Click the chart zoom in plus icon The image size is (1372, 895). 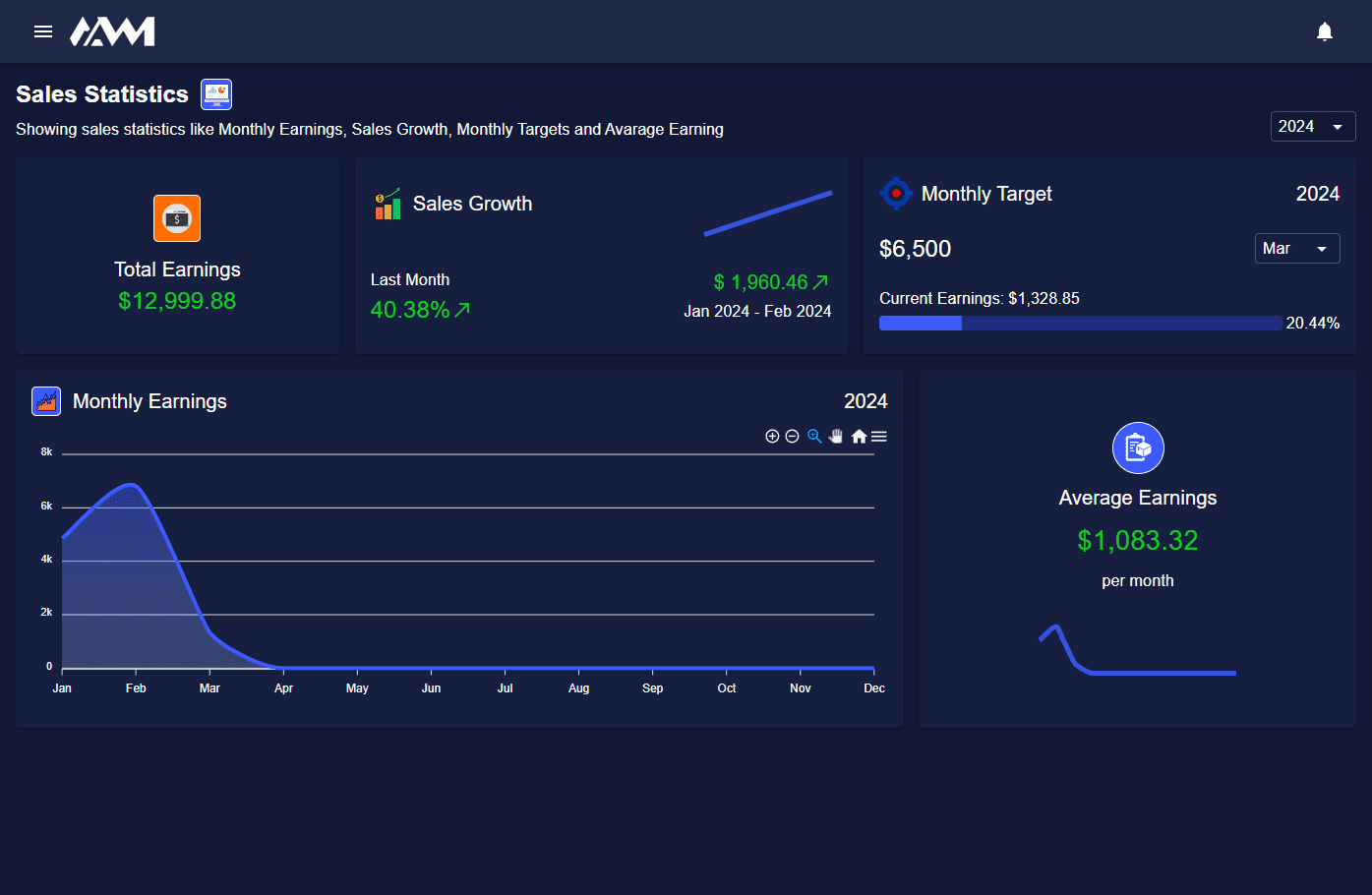772,437
